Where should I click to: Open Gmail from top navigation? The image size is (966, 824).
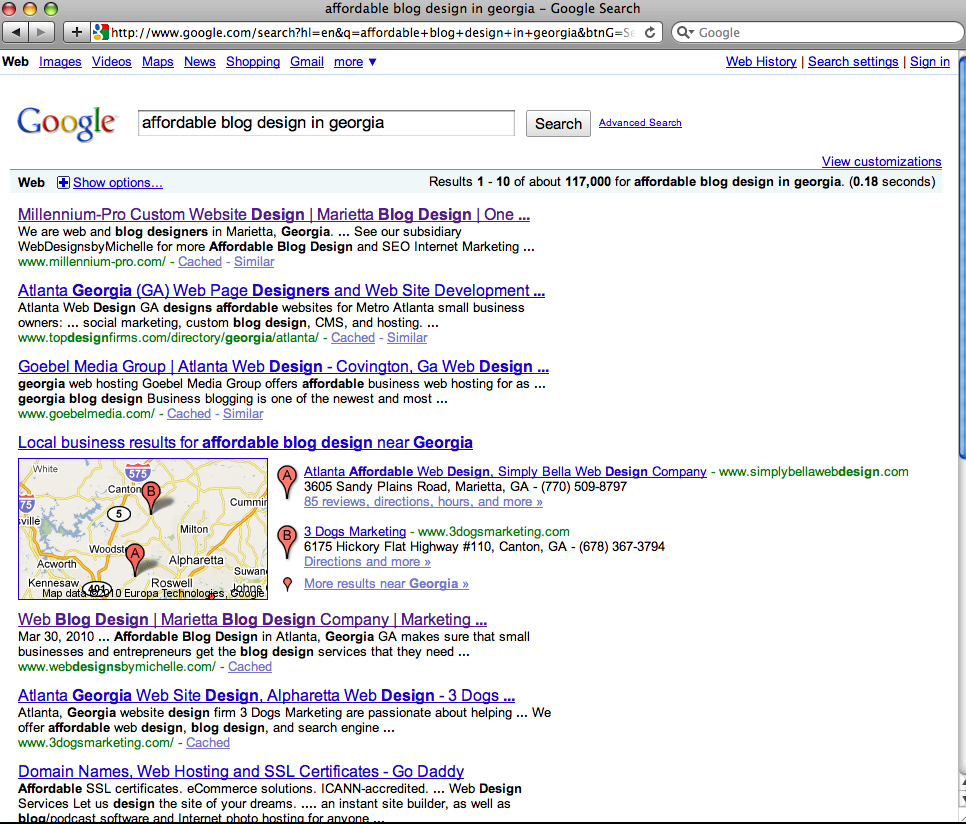(x=307, y=62)
